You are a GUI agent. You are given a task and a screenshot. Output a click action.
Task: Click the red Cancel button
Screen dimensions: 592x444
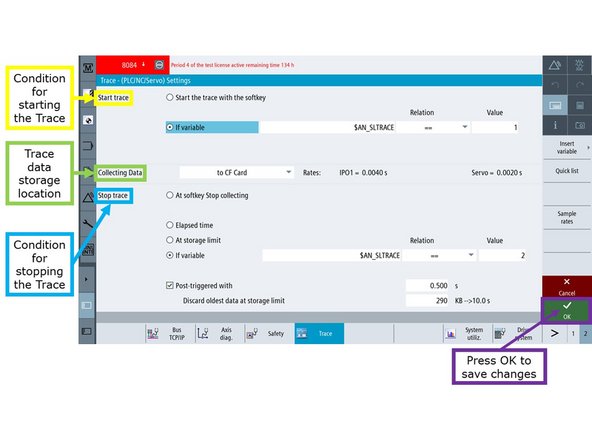tap(567, 286)
